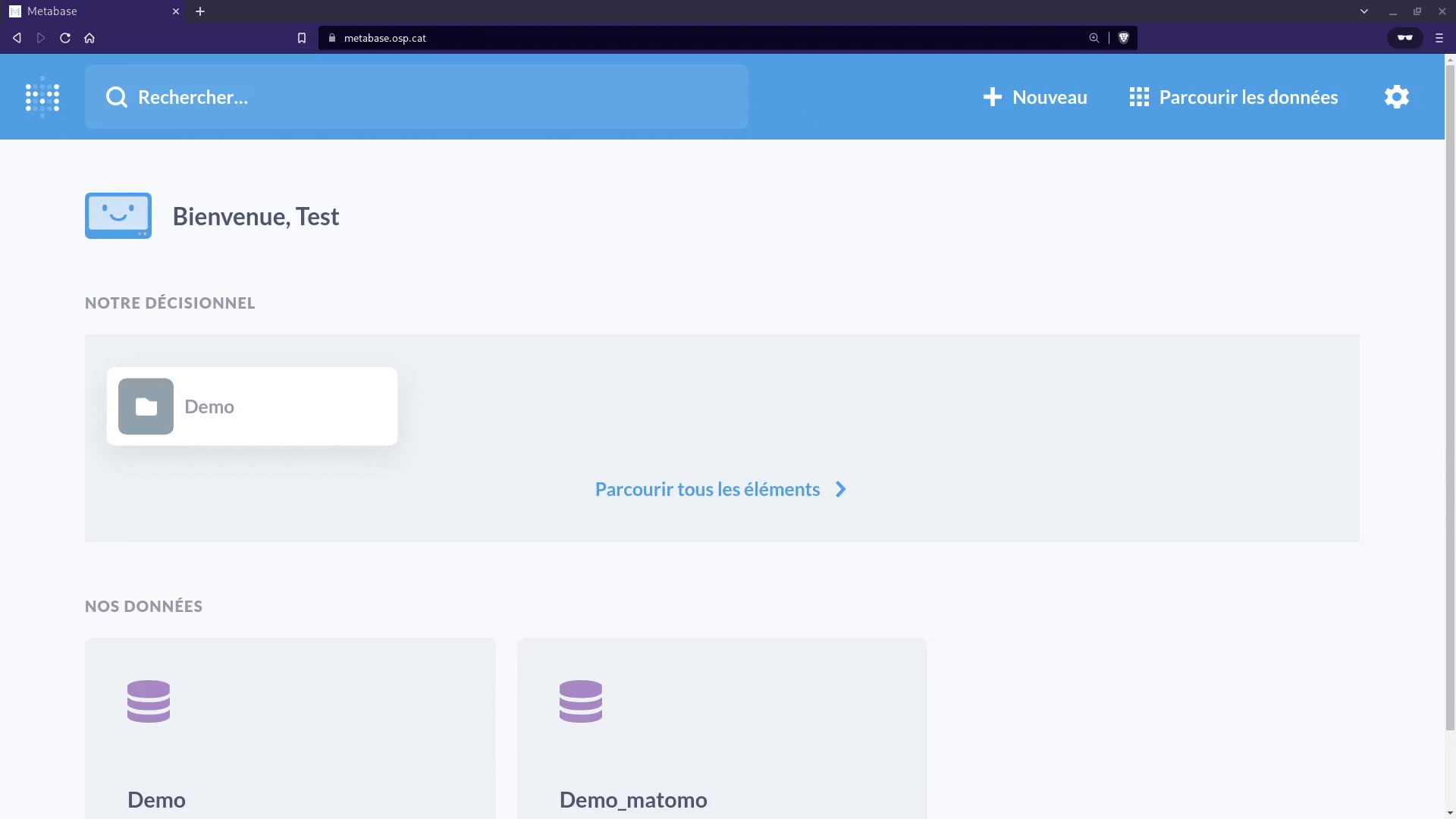
Task: Click the folder icon on Demo collection
Action: click(x=146, y=406)
